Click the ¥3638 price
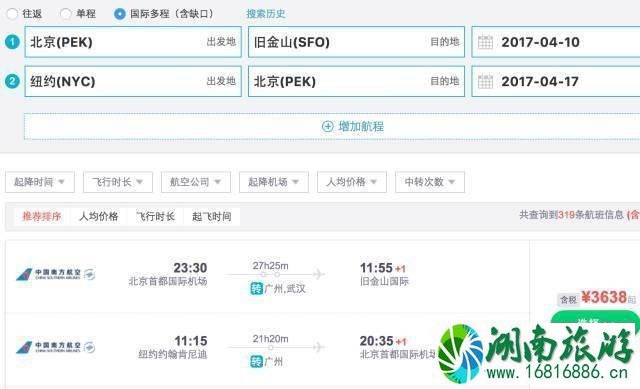Screen dimensions: 640x389 (x=604, y=297)
